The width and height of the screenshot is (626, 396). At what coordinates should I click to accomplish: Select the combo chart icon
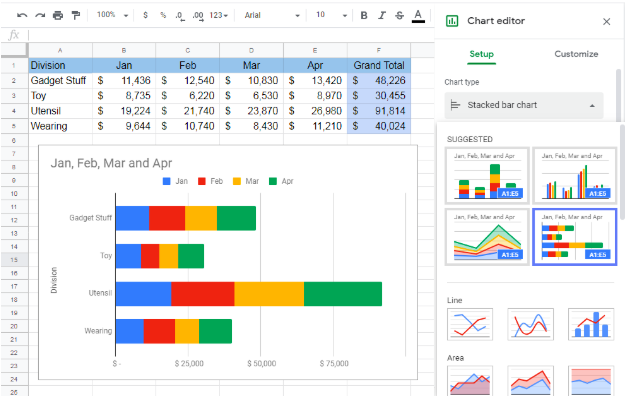[591, 324]
